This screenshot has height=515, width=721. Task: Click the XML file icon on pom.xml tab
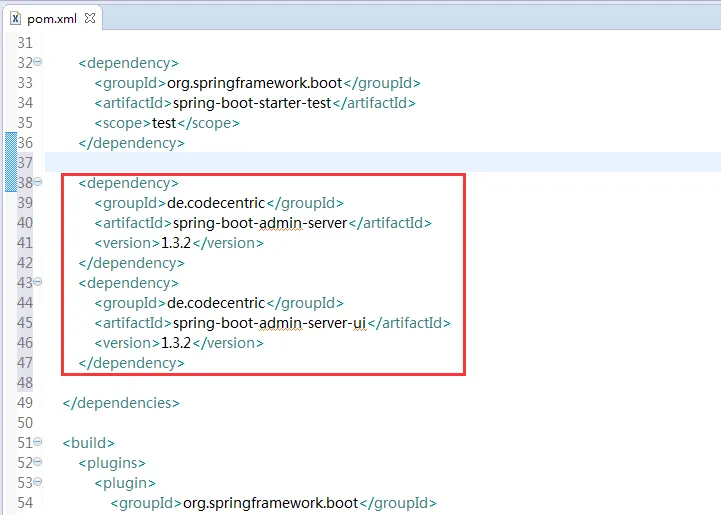(16, 18)
